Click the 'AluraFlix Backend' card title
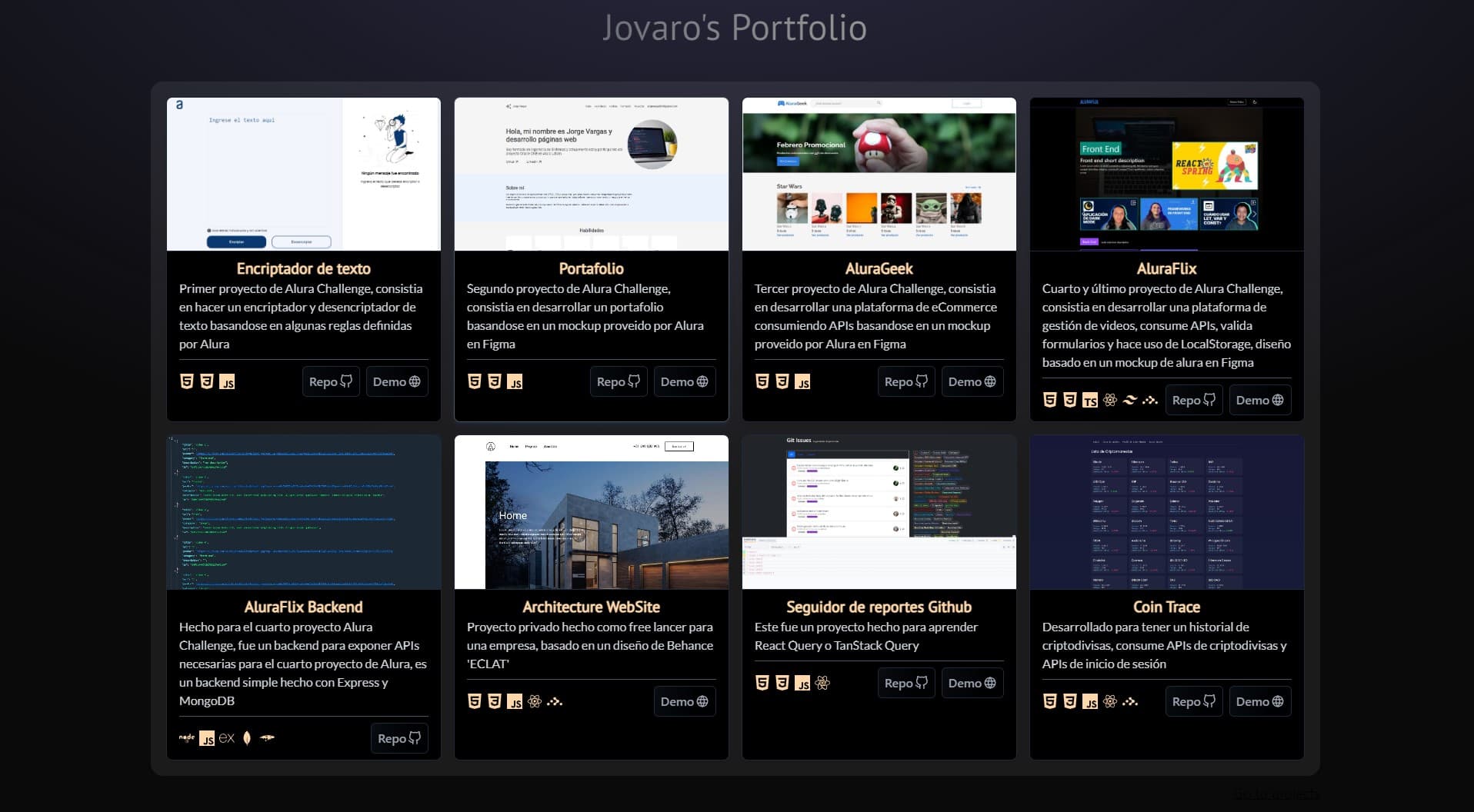Image resolution: width=1474 pixels, height=812 pixels. click(304, 607)
